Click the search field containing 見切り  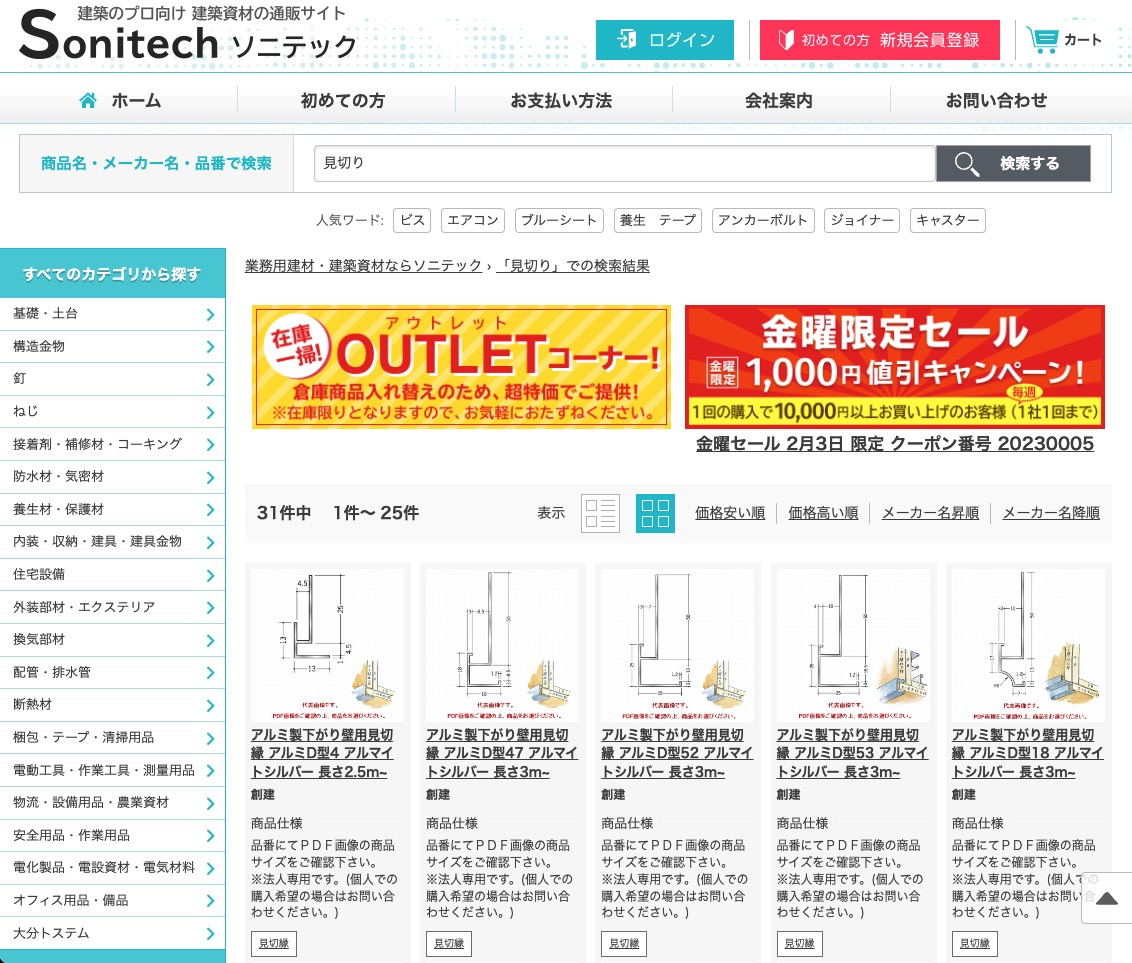coord(624,163)
